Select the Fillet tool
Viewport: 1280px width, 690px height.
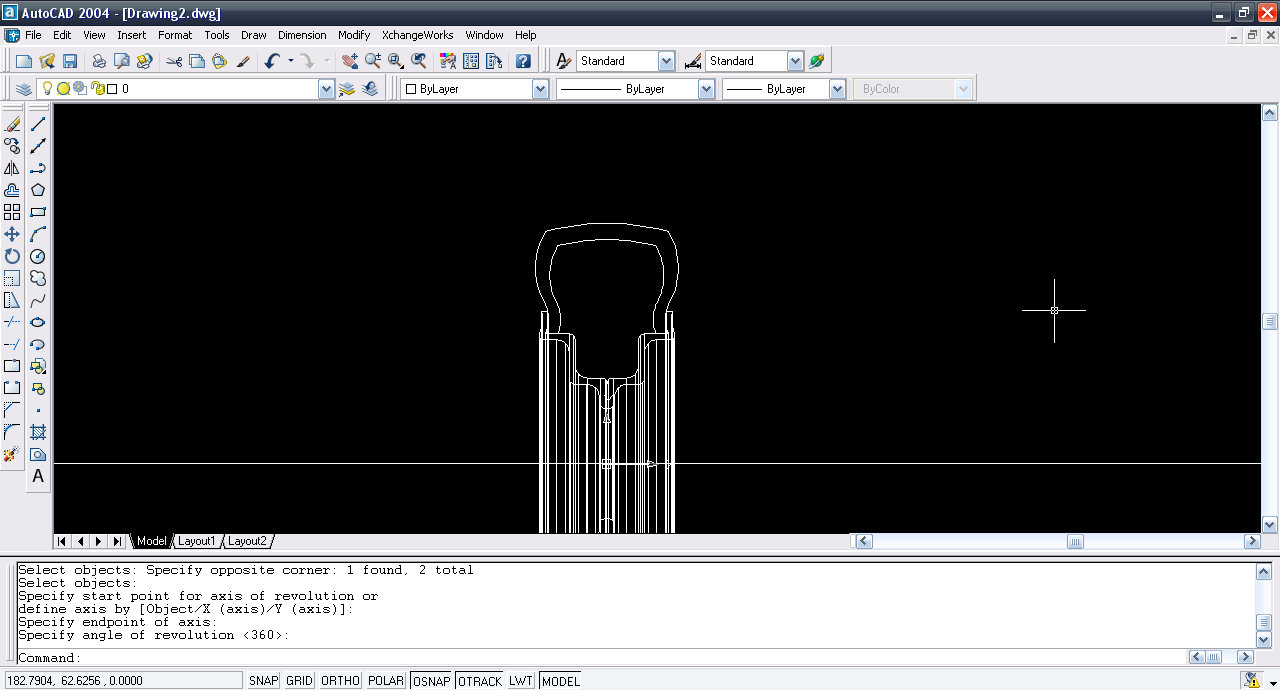pyautogui.click(x=12, y=432)
